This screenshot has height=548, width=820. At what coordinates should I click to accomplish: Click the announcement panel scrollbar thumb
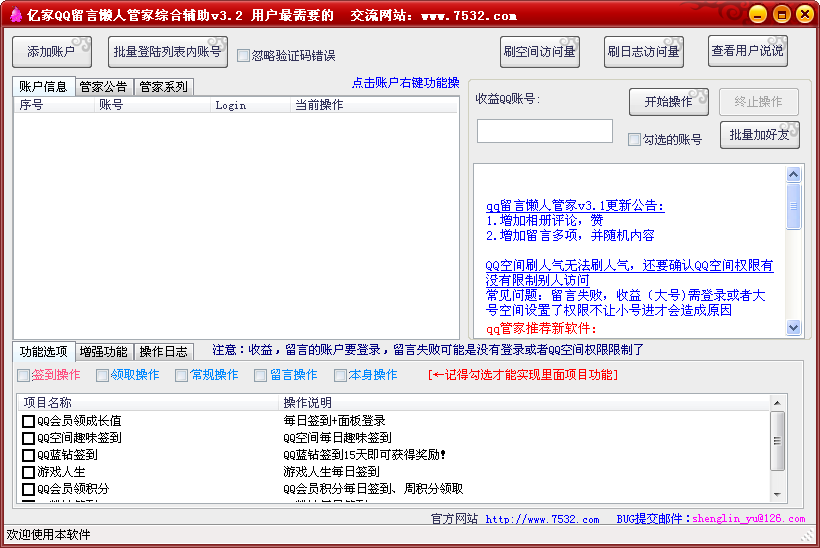tap(793, 206)
